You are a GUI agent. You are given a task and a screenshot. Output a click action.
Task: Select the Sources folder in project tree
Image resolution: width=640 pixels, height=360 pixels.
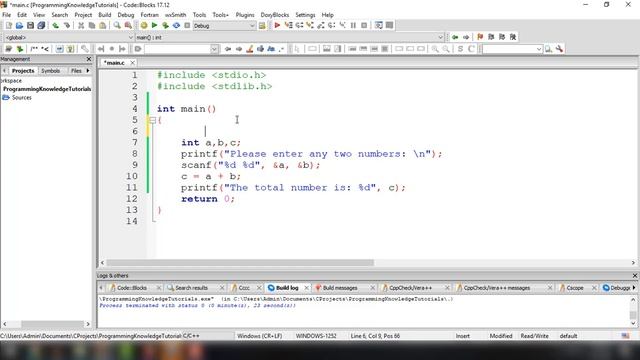point(22,98)
